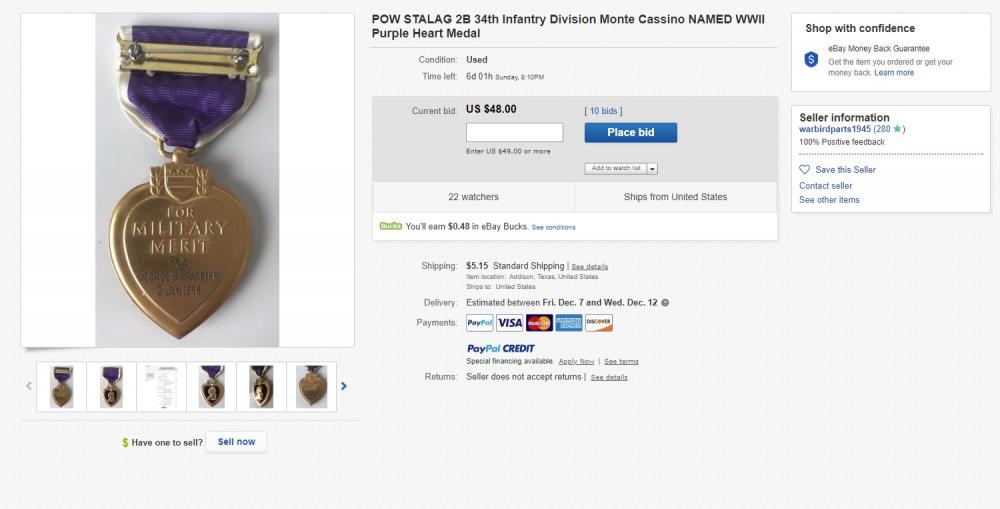Select the document scan thumbnail
Viewport: 1000px width, 509px height.
pyautogui.click(x=161, y=387)
